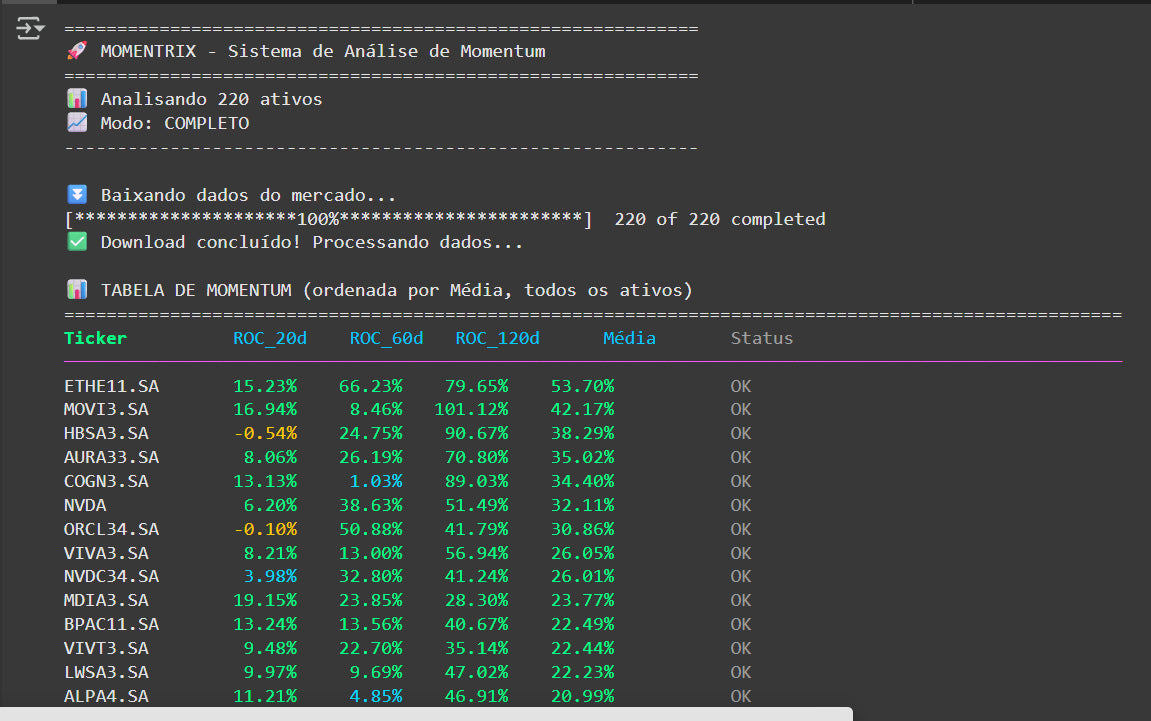This screenshot has height=721, width=1151.
Task: Click the ROC_120d column header
Action: click(497, 338)
